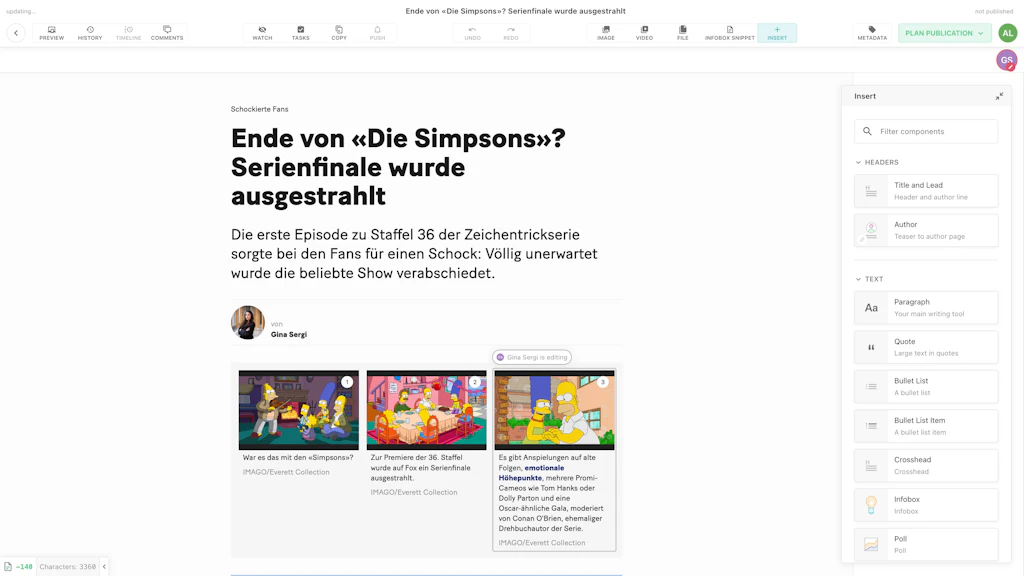Insert an Image from toolbar
Screen dimensions: 1024x576
tap(606, 33)
